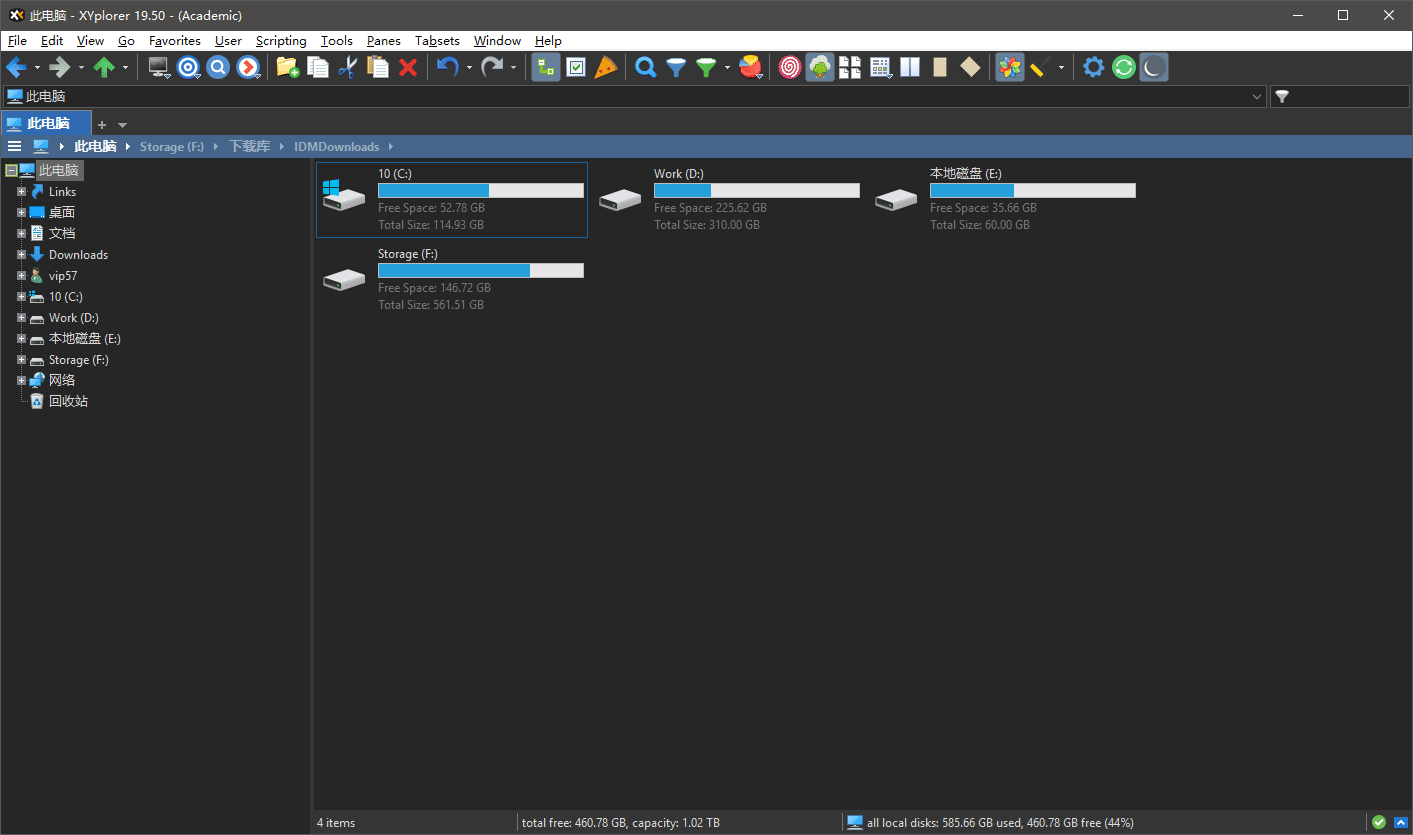Toggle the navigation tree panel icon

pos(545,67)
